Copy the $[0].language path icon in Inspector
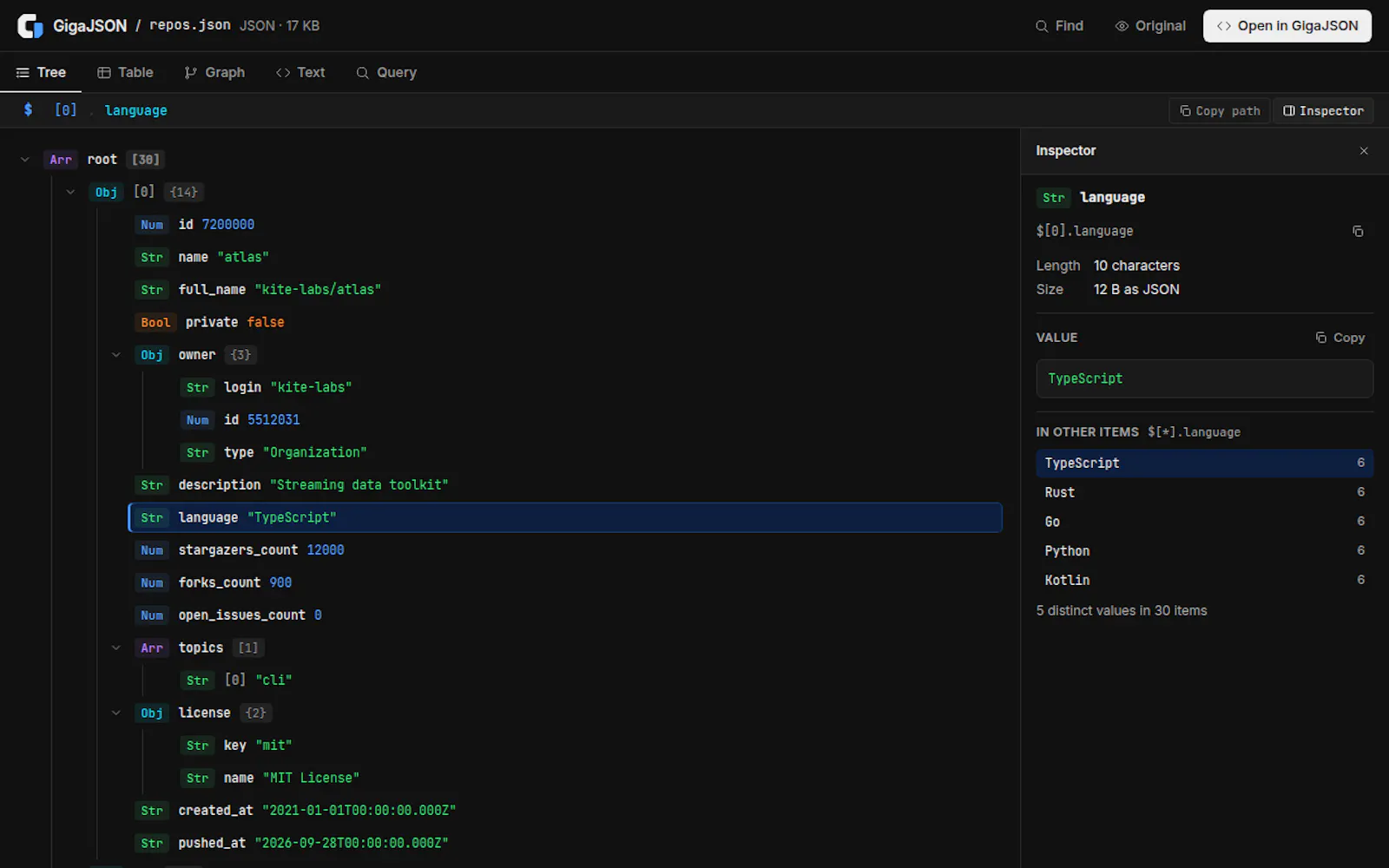 pos(1358,231)
